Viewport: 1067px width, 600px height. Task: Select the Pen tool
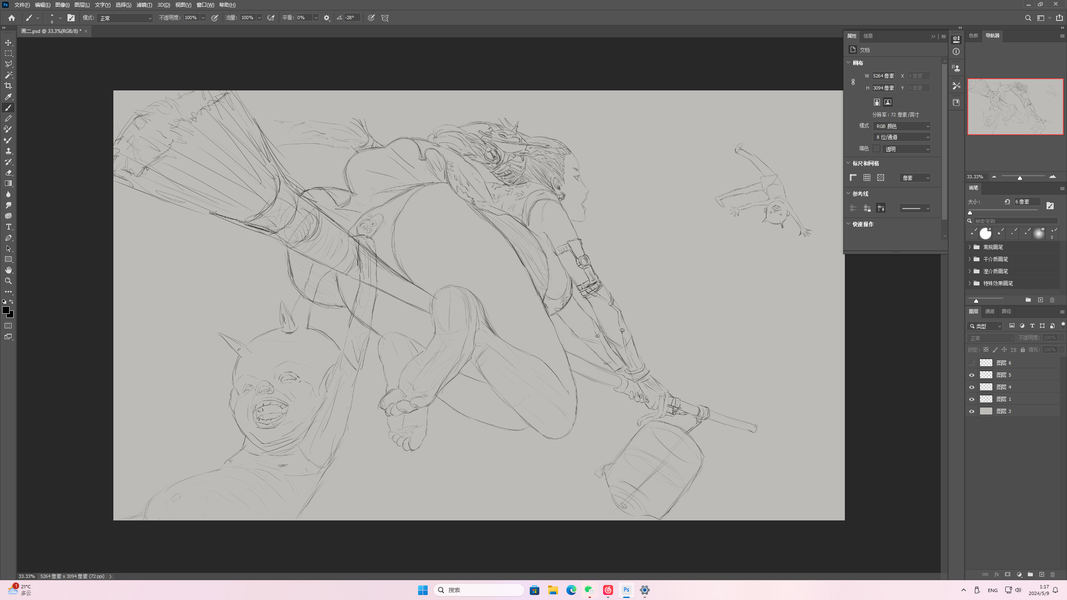click(x=8, y=238)
